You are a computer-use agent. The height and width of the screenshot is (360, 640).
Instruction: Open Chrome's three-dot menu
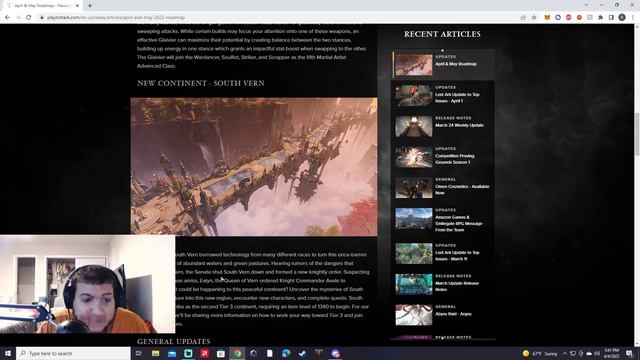tap(633, 18)
